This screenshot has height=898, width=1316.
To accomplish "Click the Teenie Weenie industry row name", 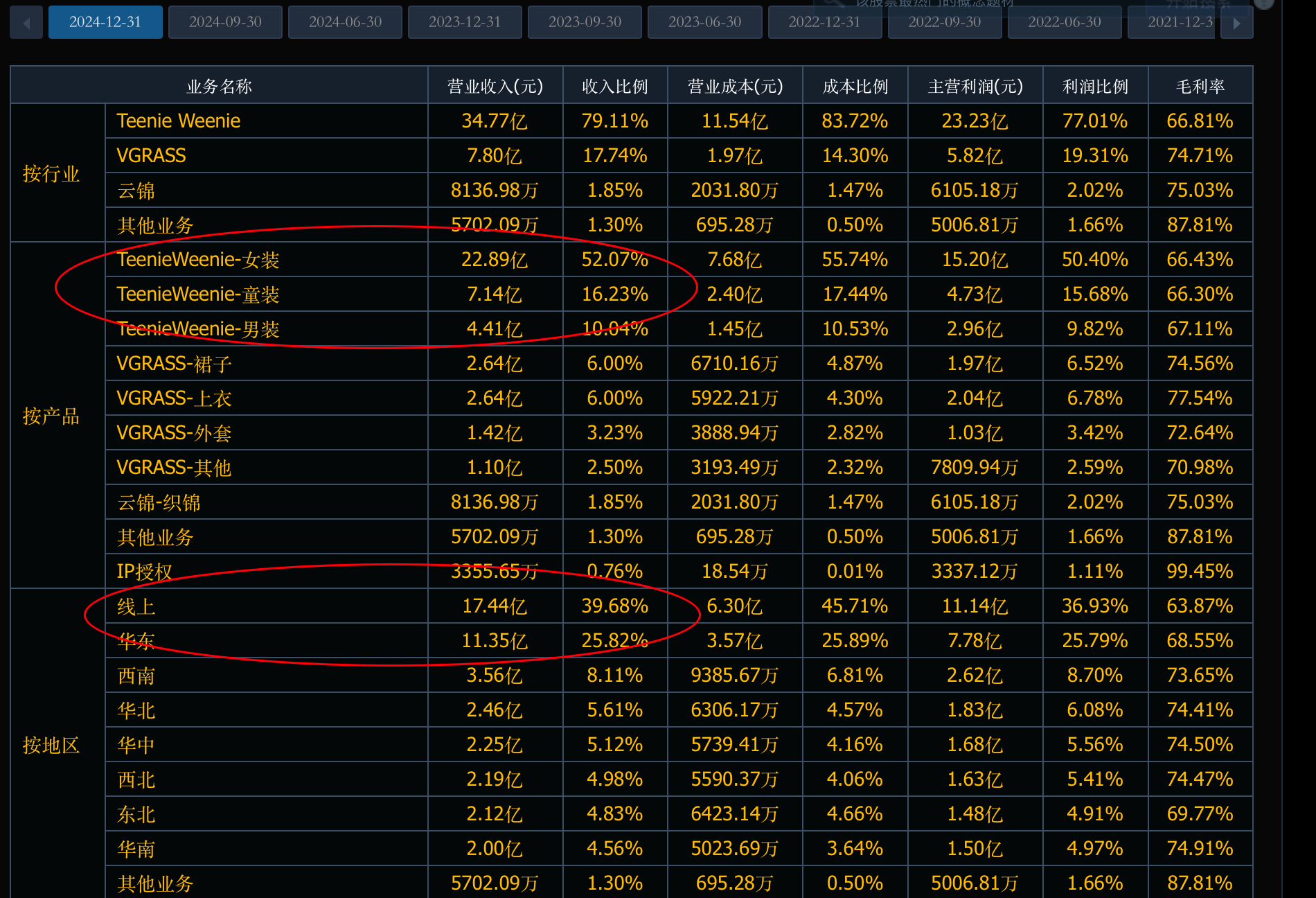I will [x=179, y=121].
